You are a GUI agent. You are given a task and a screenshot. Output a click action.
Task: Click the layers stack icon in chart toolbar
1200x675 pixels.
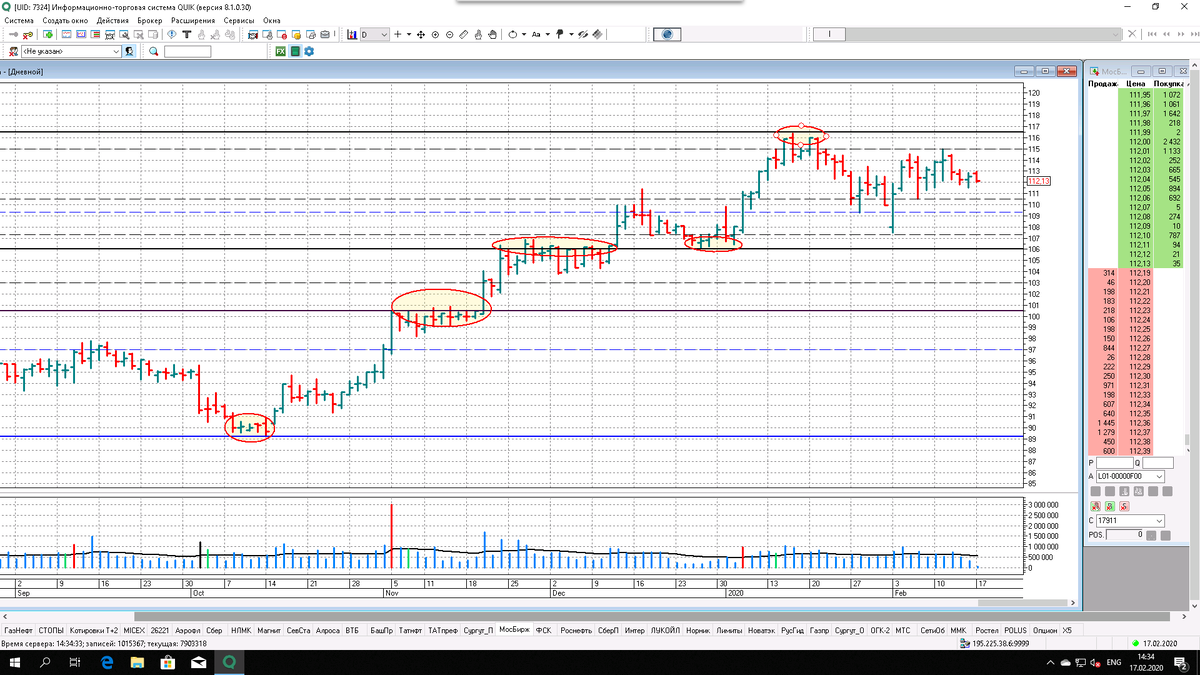click(596, 34)
